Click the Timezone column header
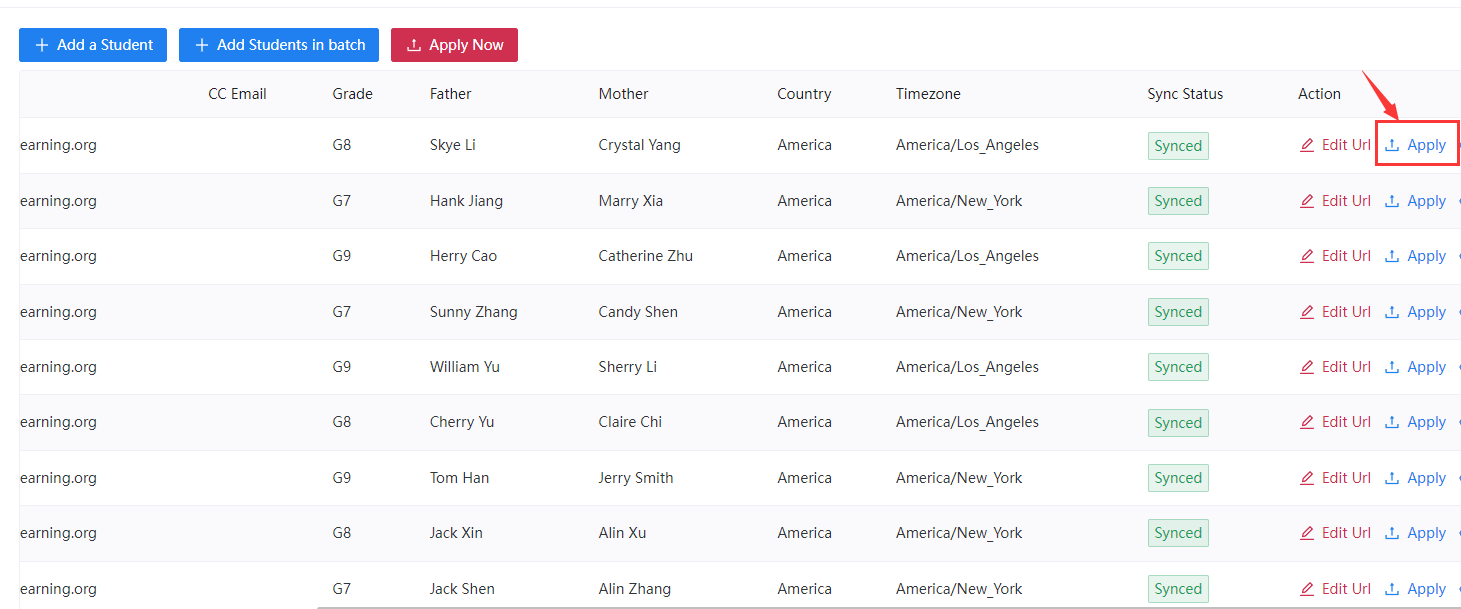The height and width of the screenshot is (609, 1461). click(928, 94)
